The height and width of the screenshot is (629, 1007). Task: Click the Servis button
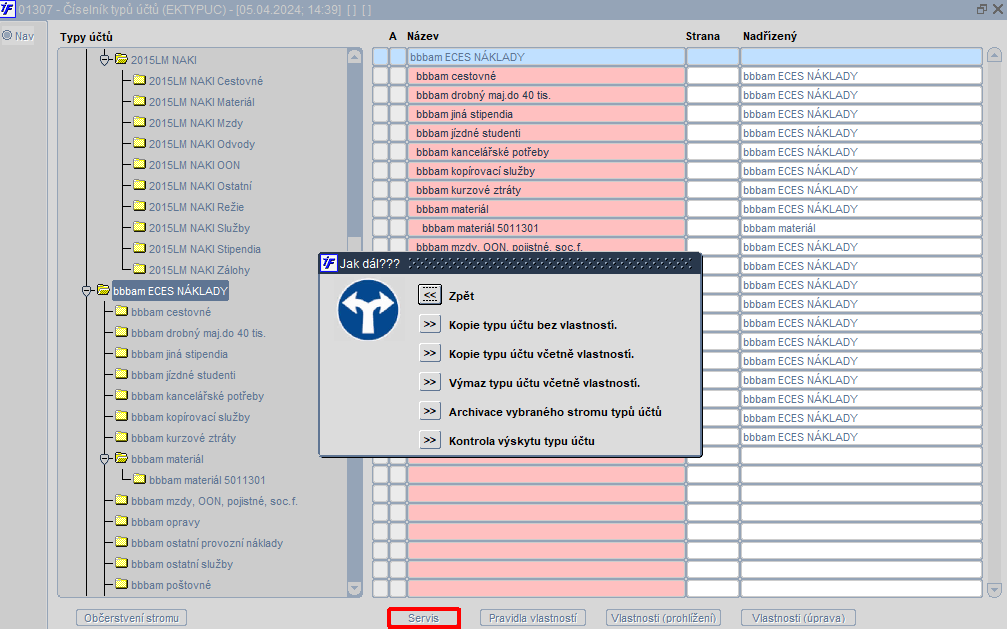(424, 618)
